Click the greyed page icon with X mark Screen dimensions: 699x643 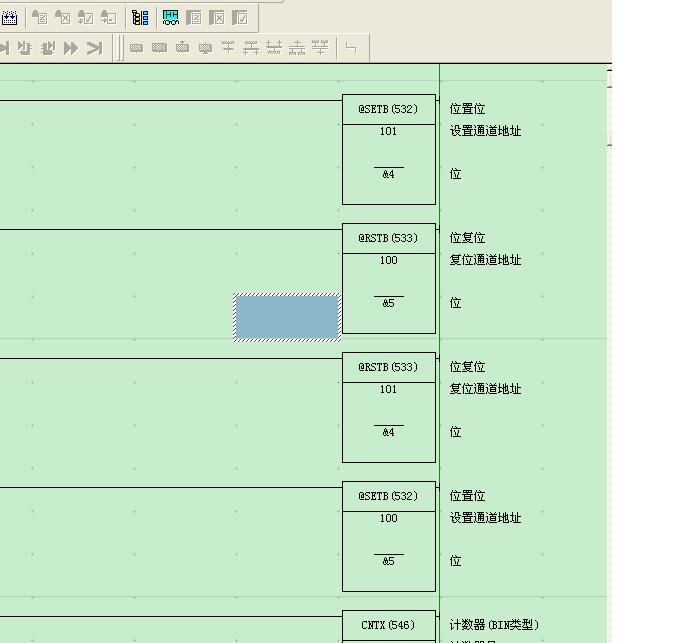coord(217,17)
